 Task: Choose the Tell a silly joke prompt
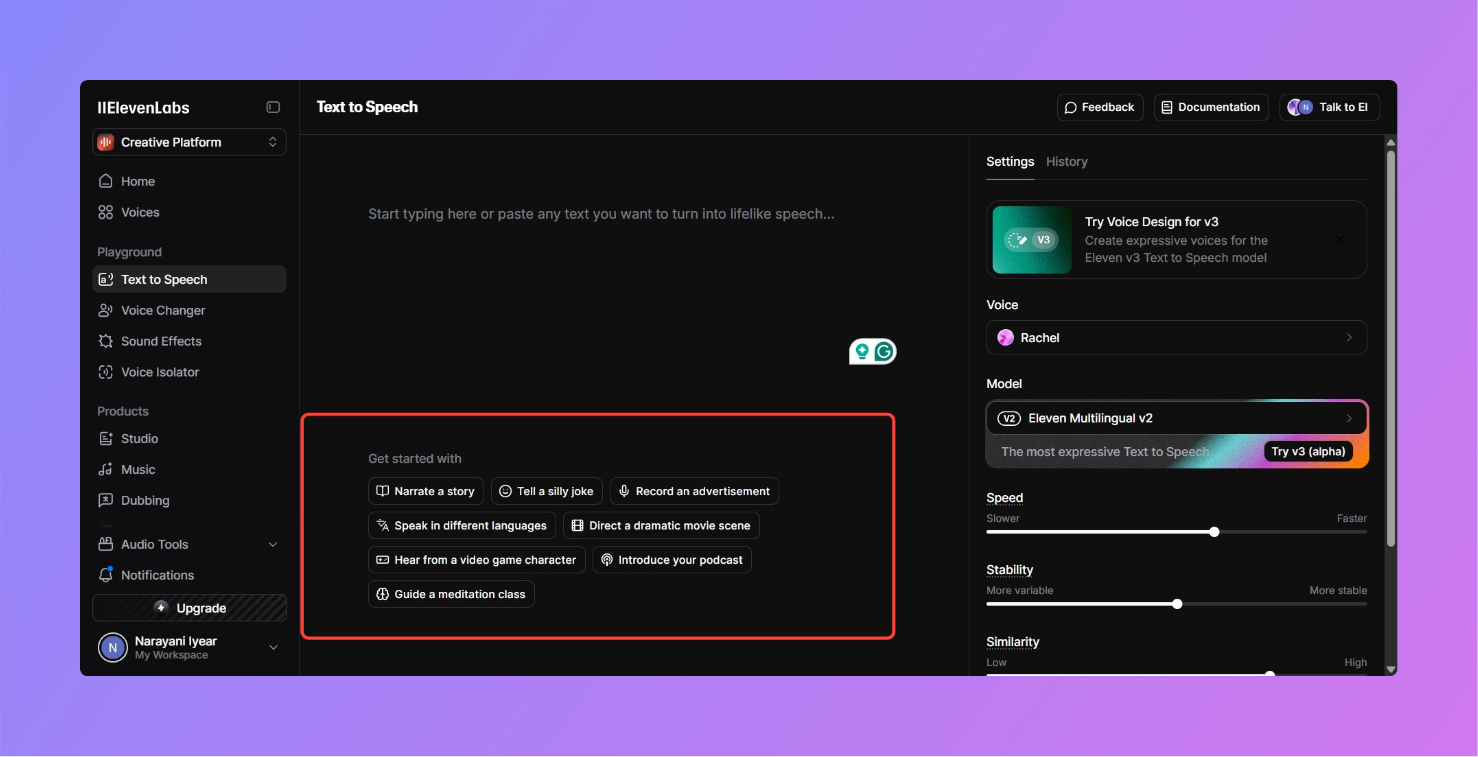pyautogui.click(x=547, y=491)
